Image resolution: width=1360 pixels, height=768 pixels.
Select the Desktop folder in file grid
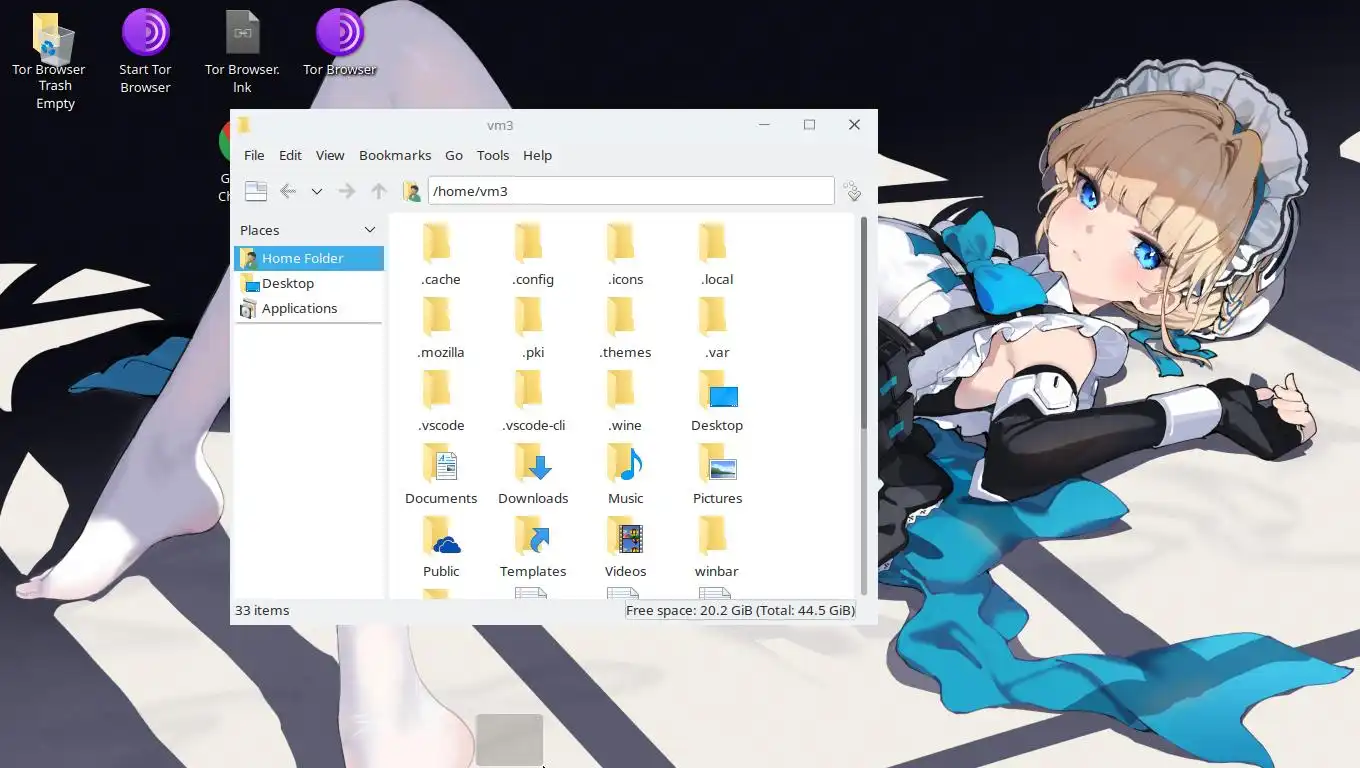717,401
